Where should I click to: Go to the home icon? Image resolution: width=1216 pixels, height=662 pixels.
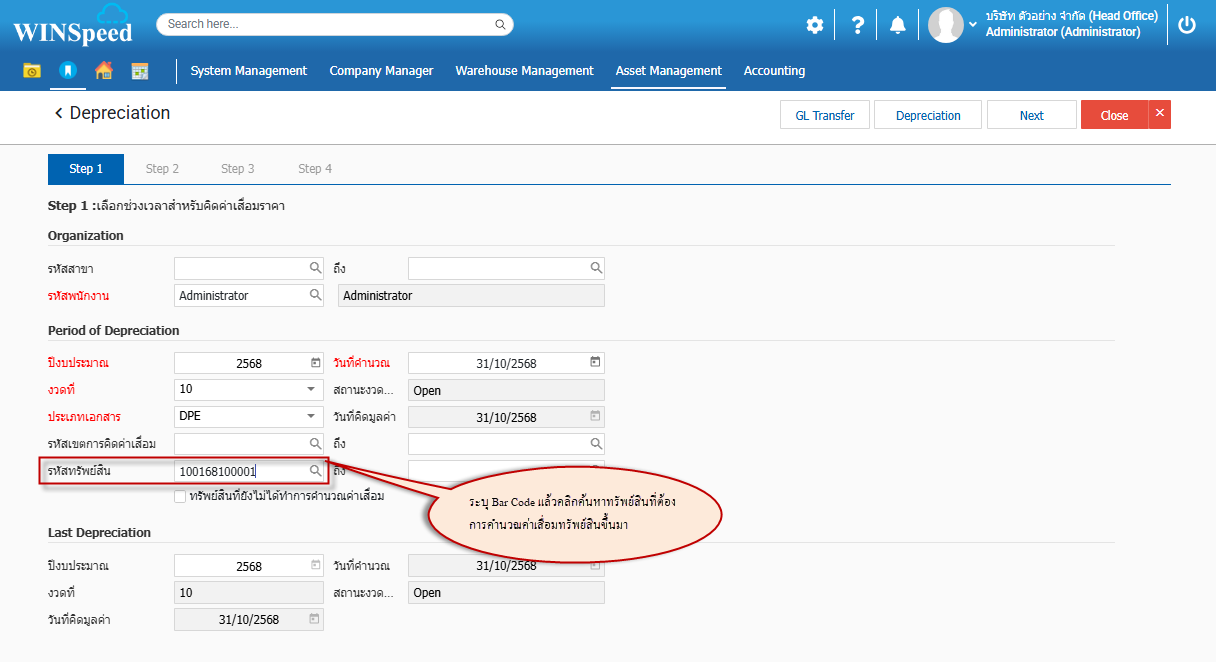[x=103, y=71]
